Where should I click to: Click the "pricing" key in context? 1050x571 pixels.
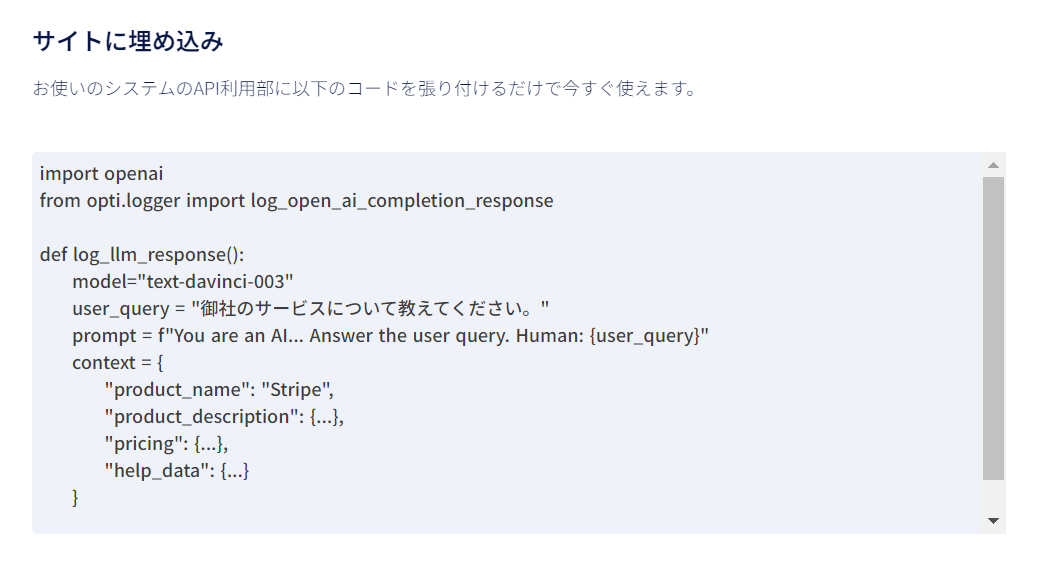[x=144, y=443]
